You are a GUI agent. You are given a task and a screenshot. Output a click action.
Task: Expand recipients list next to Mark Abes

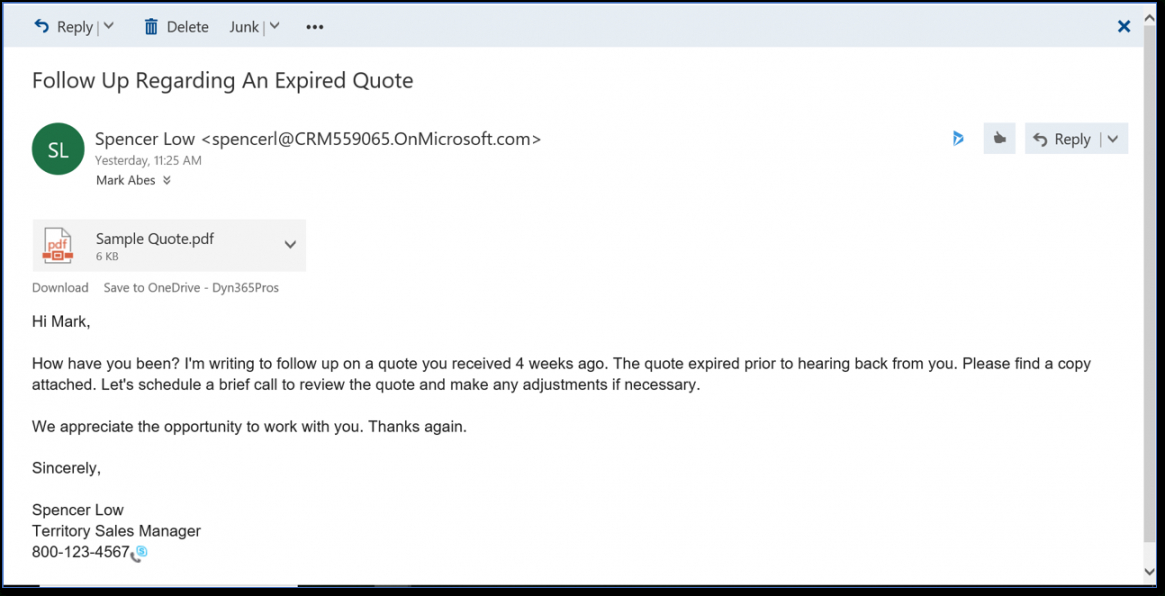tap(166, 181)
